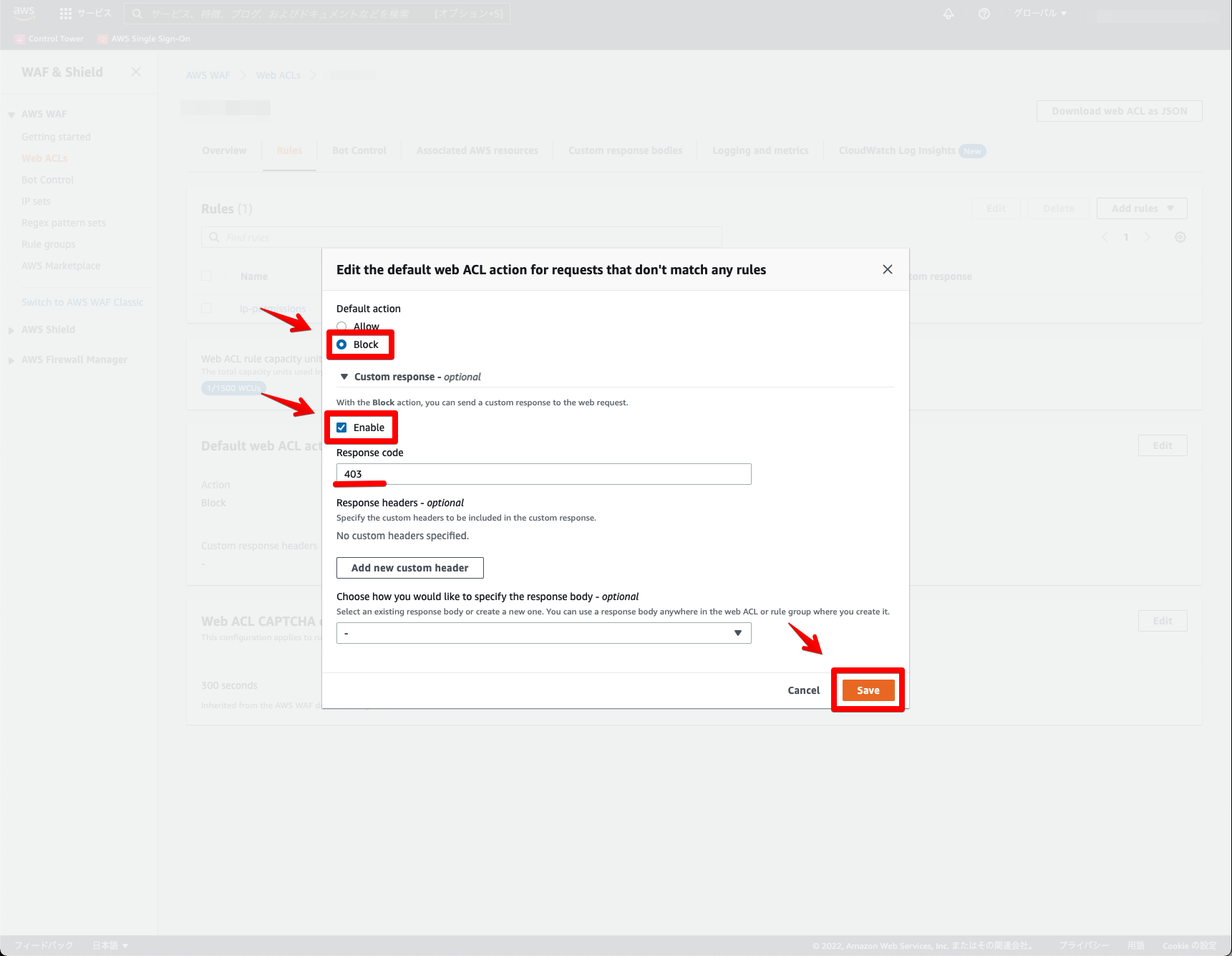Viewport: 1232px width, 956px height.
Task: Open Bot Control in sidebar
Action: click(x=47, y=180)
